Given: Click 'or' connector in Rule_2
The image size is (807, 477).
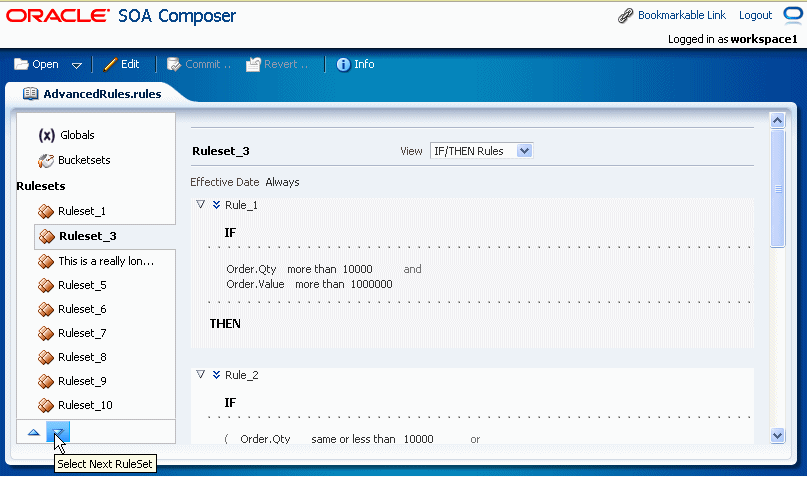Looking at the screenshot, I should click(x=475, y=439).
